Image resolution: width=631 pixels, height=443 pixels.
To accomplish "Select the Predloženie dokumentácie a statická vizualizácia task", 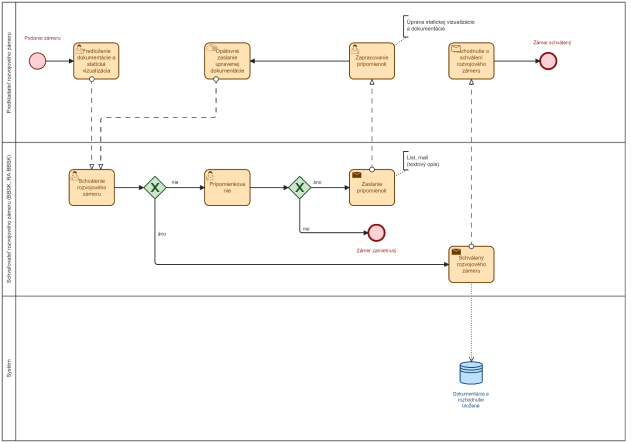I will [96, 61].
